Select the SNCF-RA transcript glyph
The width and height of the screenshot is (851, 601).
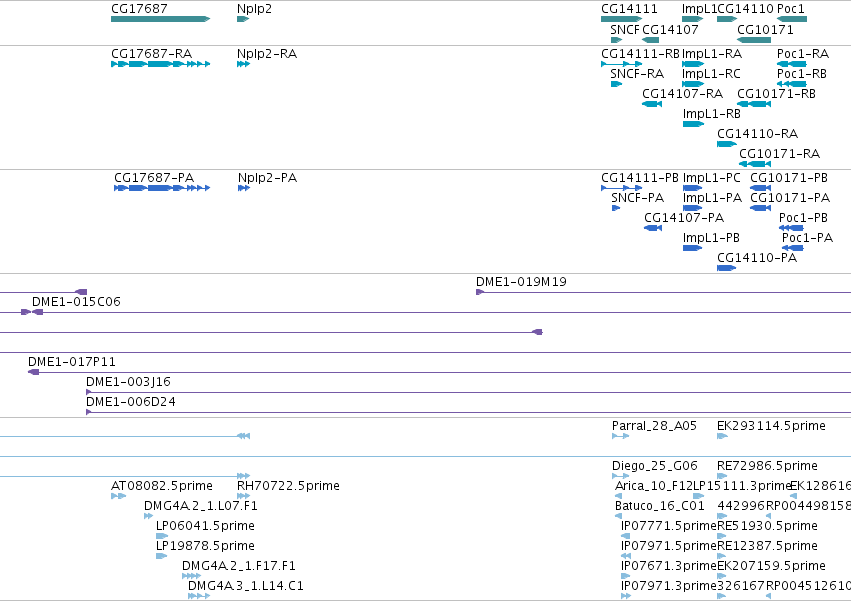pos(617,84)
